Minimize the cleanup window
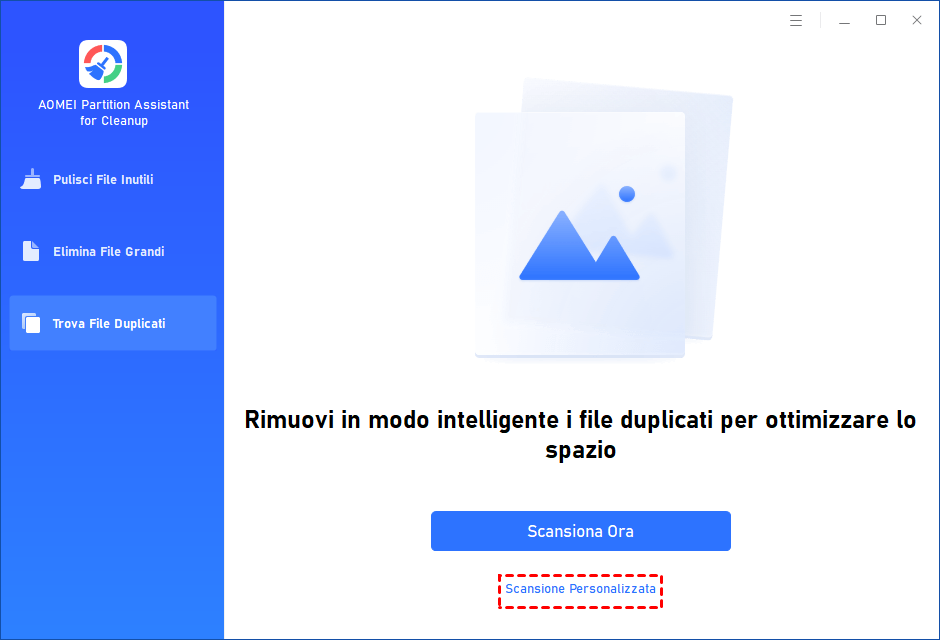The image size is (940, 640). 844,20
